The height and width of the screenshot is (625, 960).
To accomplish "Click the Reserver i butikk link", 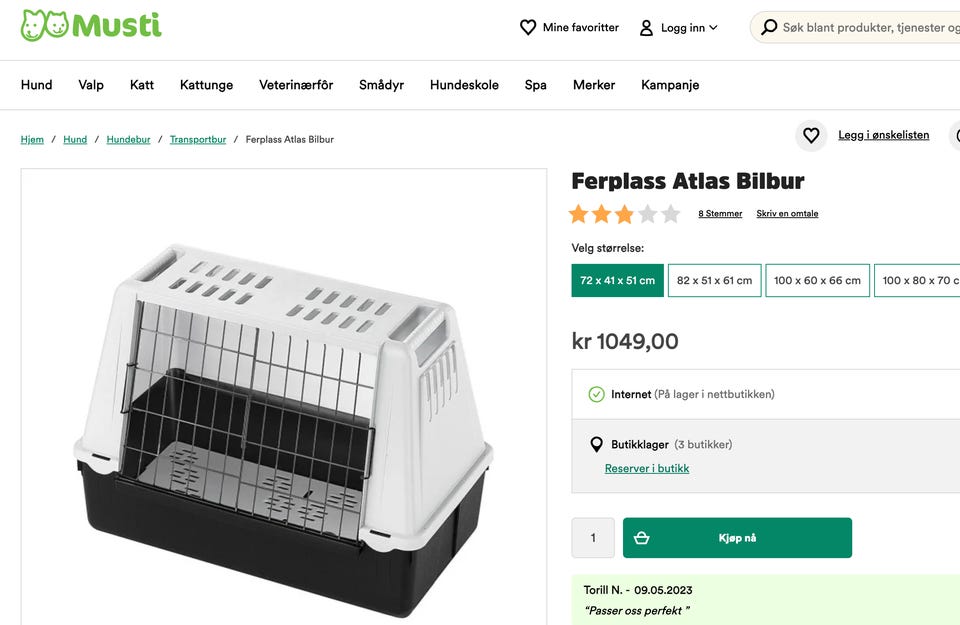I will [x=646, y=468].
